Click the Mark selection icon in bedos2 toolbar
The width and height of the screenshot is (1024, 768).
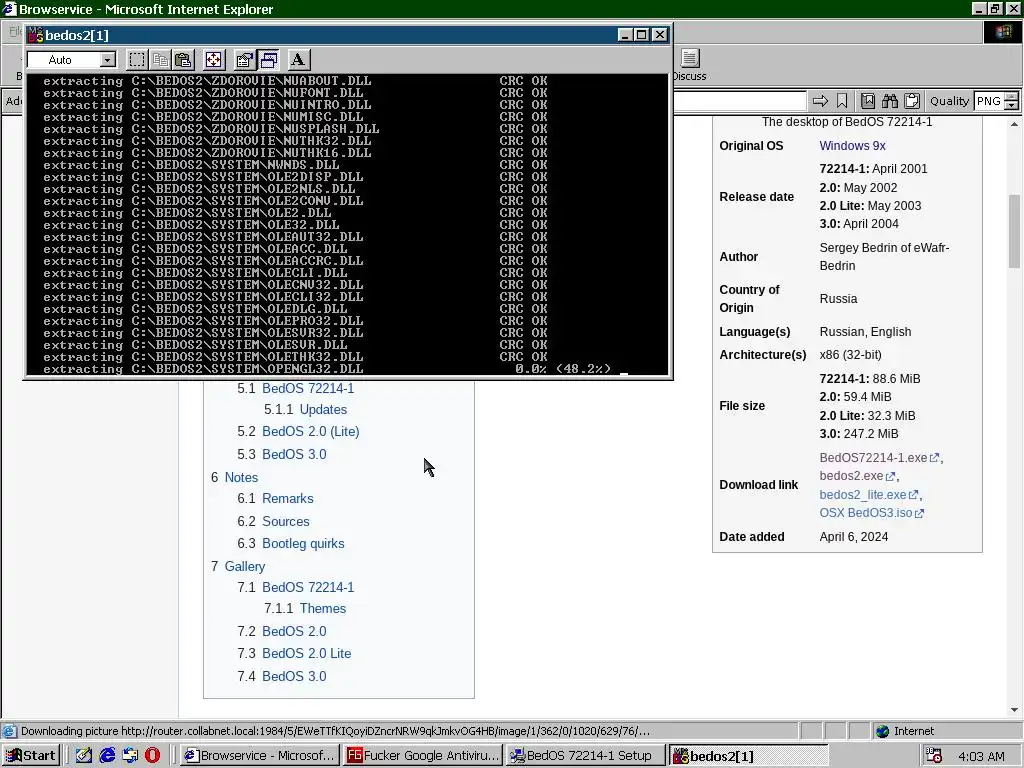[x=136, y=60]
